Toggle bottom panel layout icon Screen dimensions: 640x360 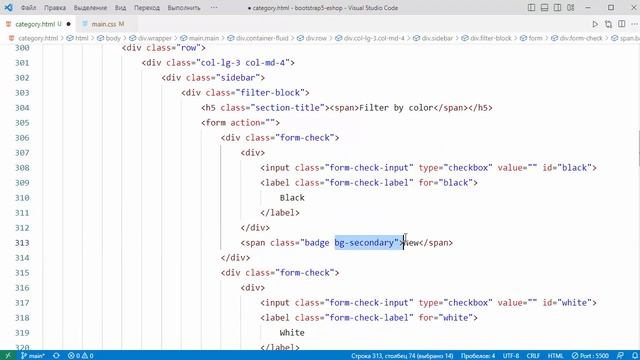[x=544, y=8]
